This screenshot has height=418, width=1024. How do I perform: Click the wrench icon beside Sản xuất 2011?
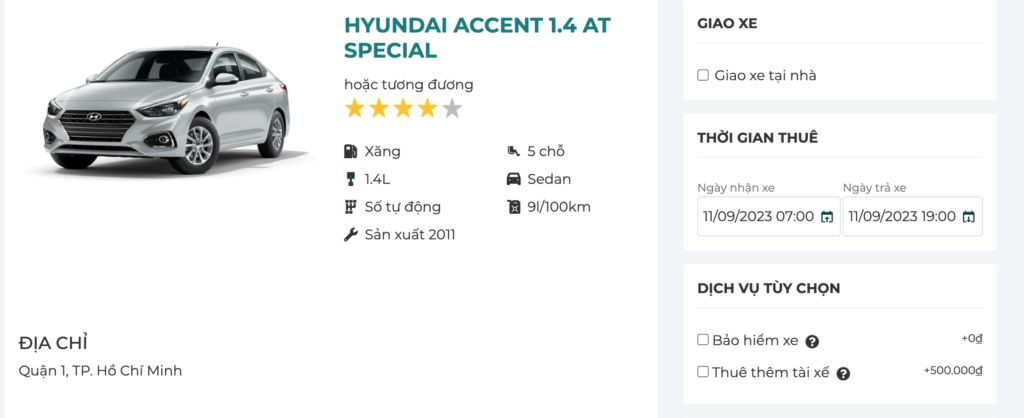(350, 235)
